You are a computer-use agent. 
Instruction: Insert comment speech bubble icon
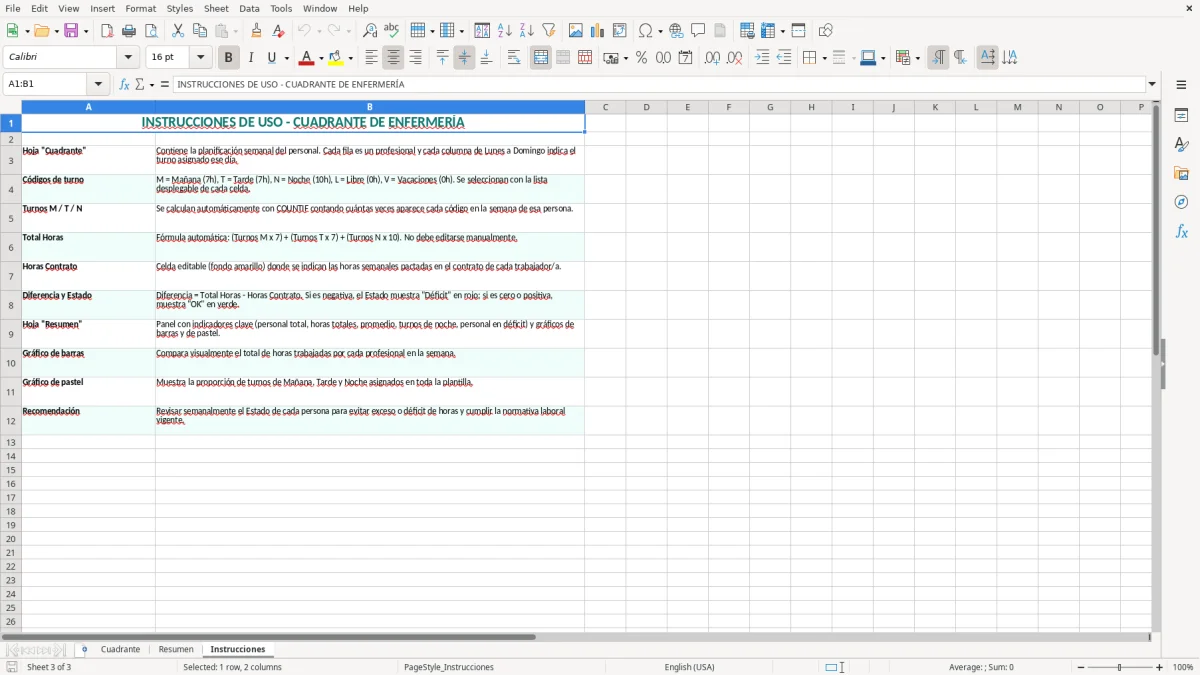click(698, 31)
